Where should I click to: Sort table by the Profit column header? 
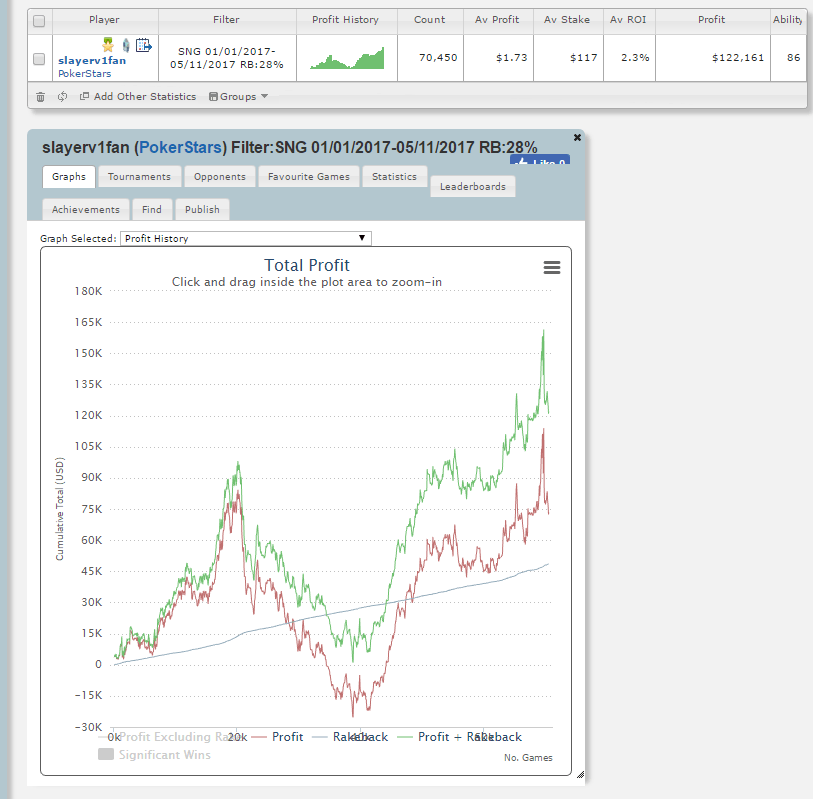pos(712,20)
